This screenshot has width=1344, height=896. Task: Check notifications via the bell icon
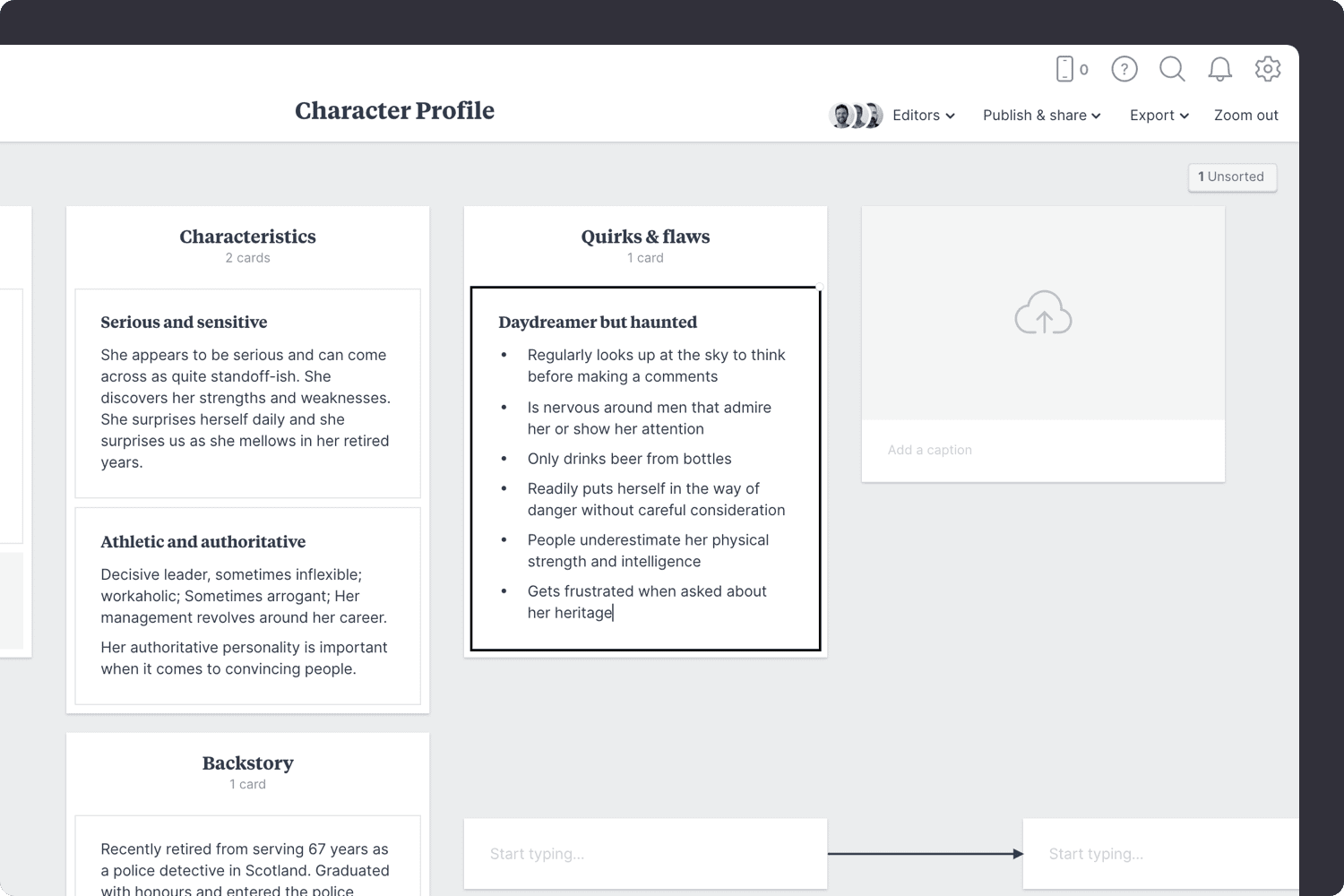click(x=1219, y=69)
